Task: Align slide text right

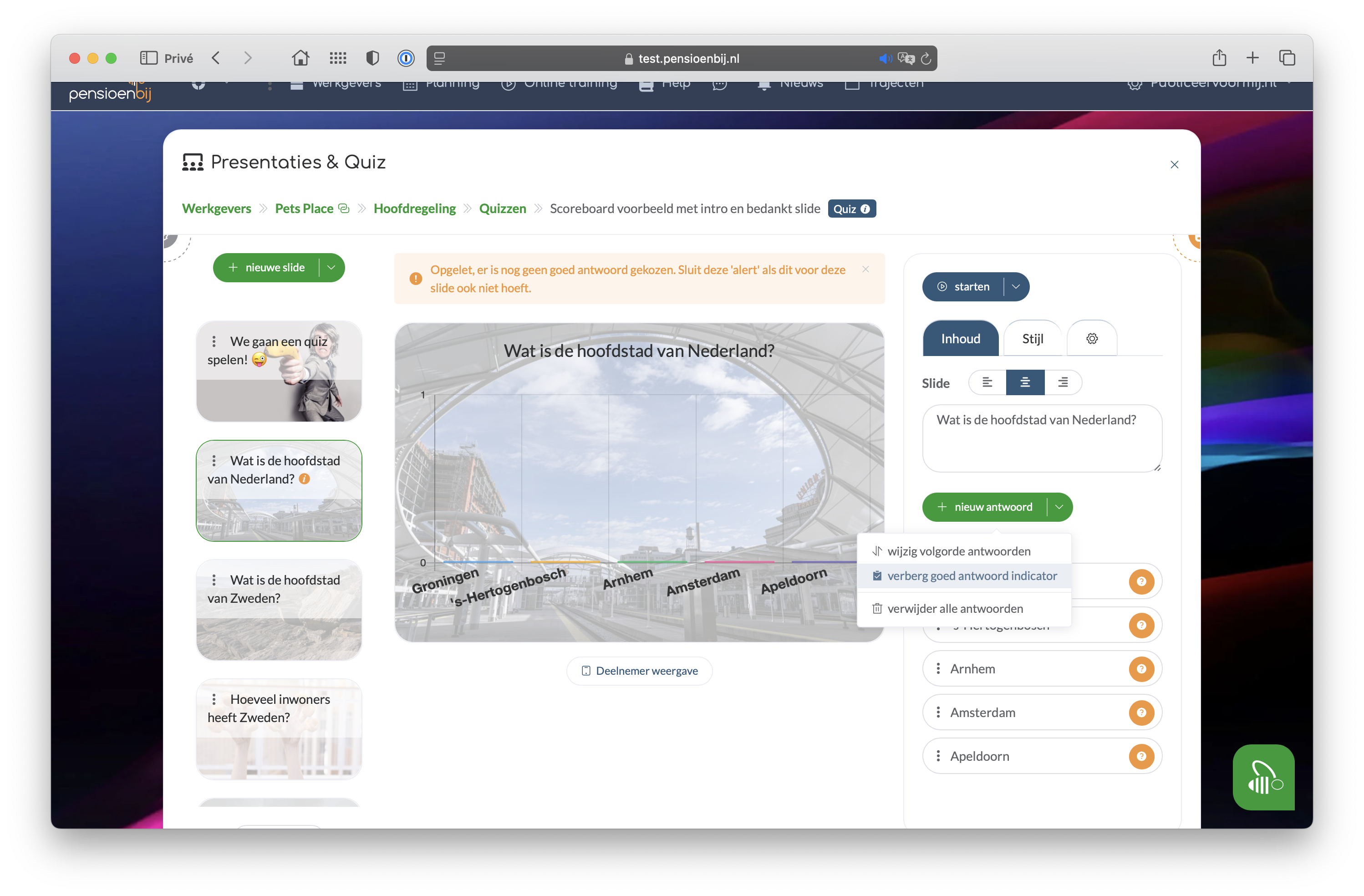Action: 1063,382
